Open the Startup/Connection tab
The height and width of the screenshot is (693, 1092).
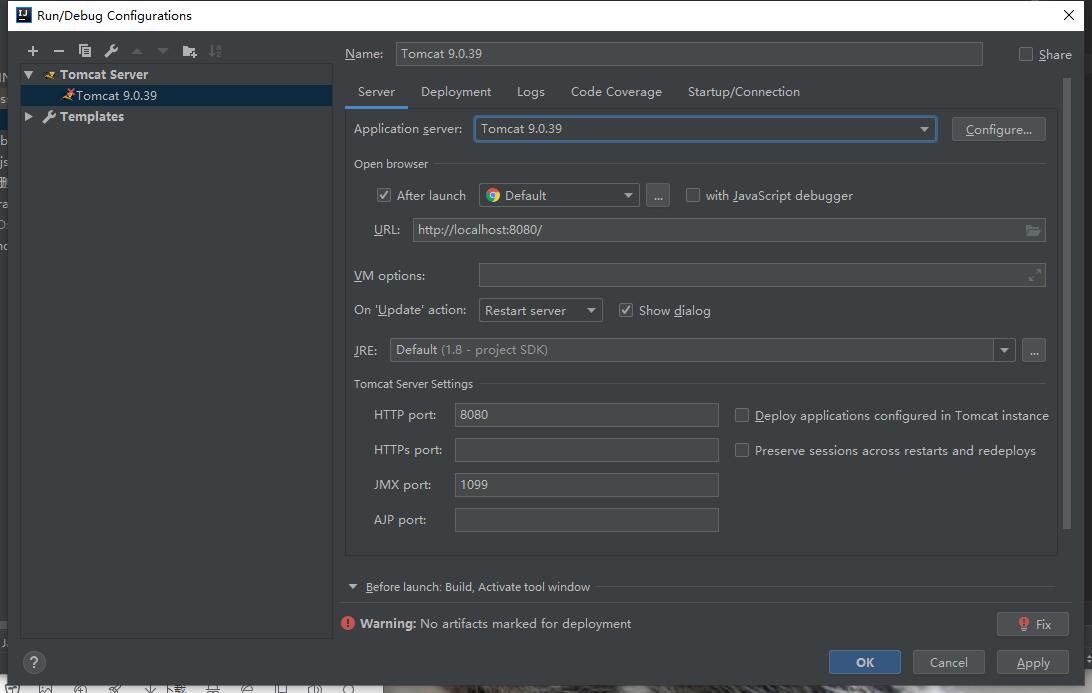click(744, 92)
